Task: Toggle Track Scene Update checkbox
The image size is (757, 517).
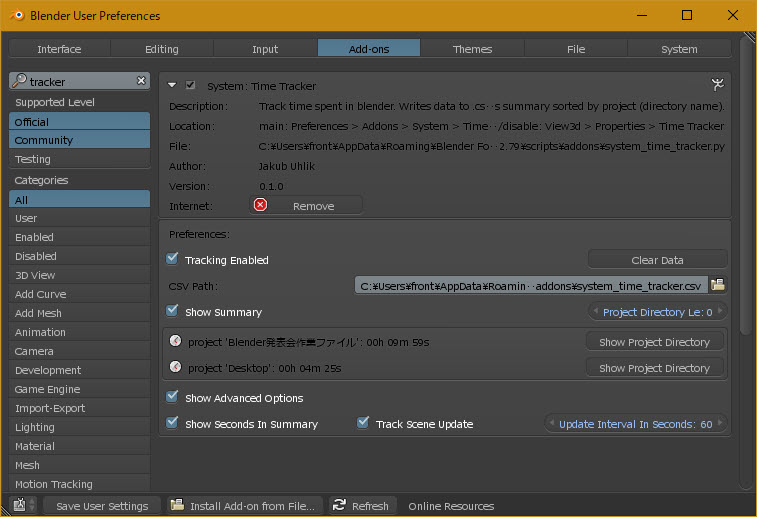Action: tap(363, 423)
